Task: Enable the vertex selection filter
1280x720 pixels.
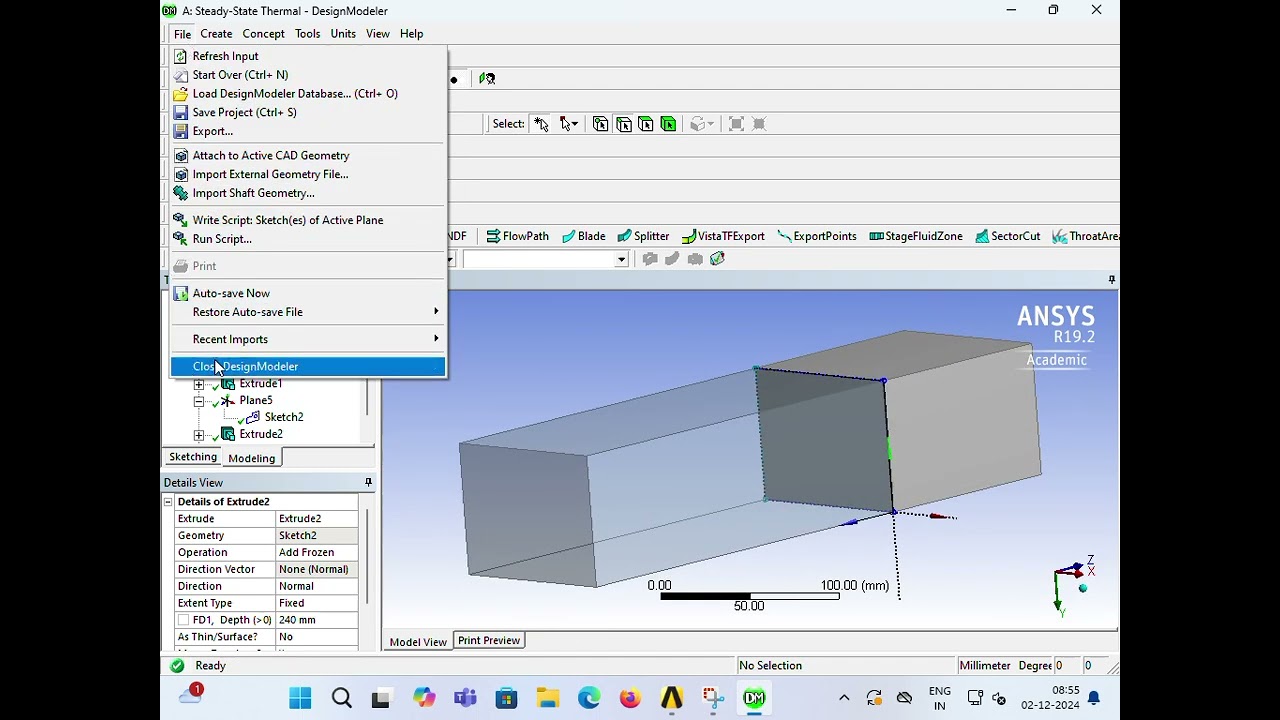Action: click(600, 124)
